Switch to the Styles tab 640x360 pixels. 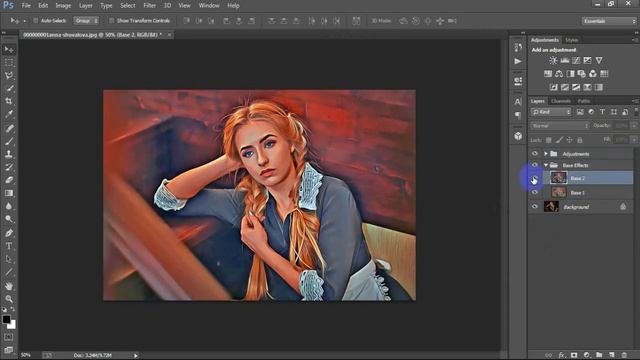(x=571, y=40)
